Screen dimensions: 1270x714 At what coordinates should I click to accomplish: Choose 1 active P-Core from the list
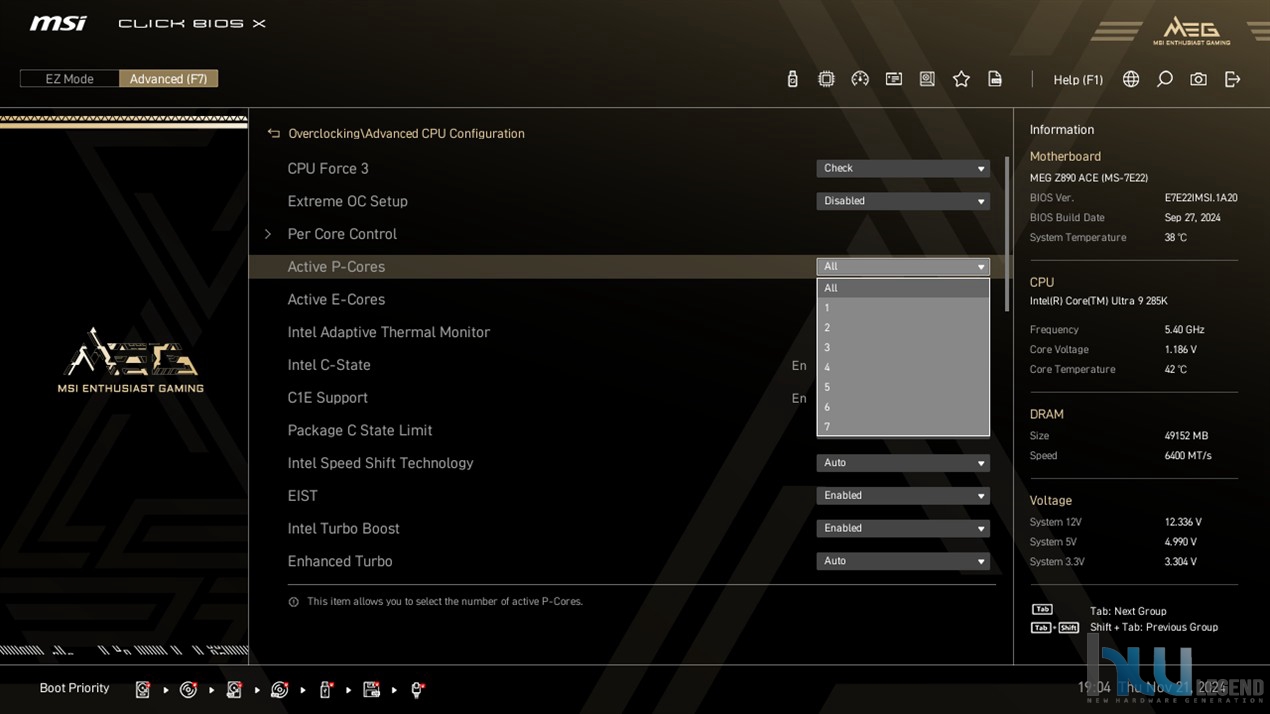(x=903, y=308)
